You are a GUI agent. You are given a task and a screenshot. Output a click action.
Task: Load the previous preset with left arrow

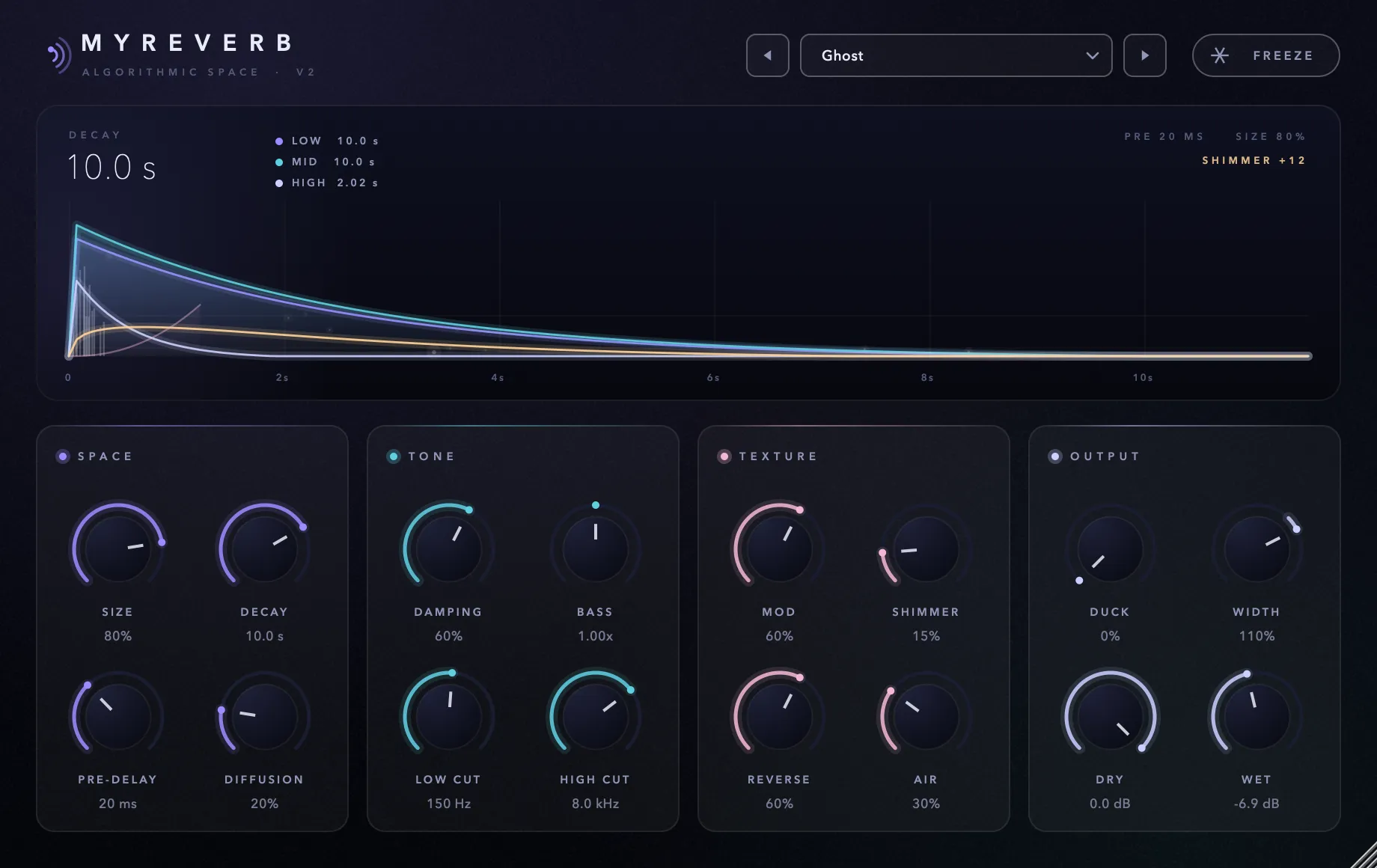(767, 55)
